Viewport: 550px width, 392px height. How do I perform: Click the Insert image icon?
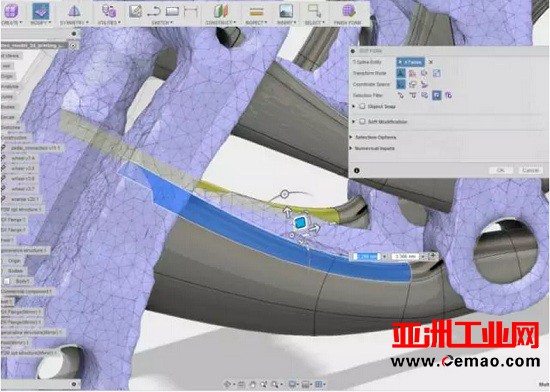286,11
